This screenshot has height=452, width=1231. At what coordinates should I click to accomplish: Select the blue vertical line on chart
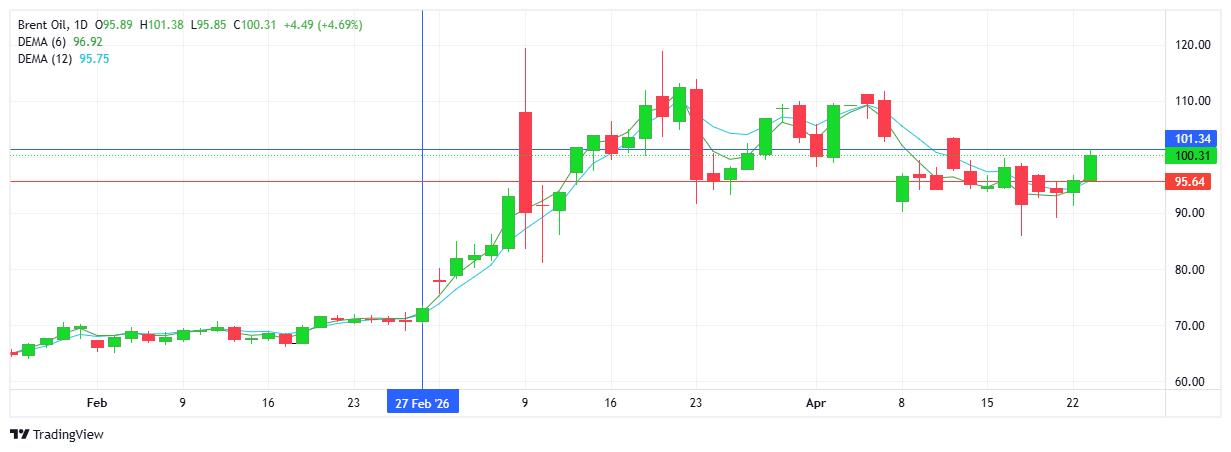tap(423, 250)
